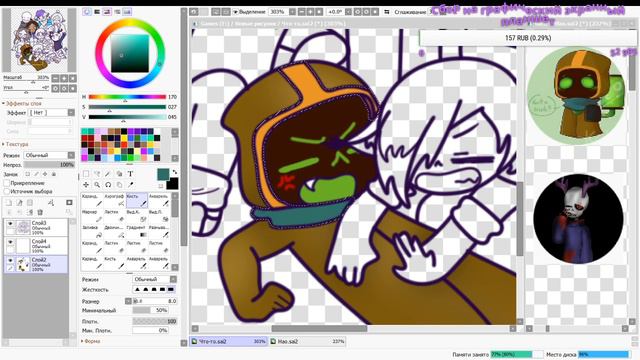
Task: Zoom in with navigator plus button
Action: point(64,78)
